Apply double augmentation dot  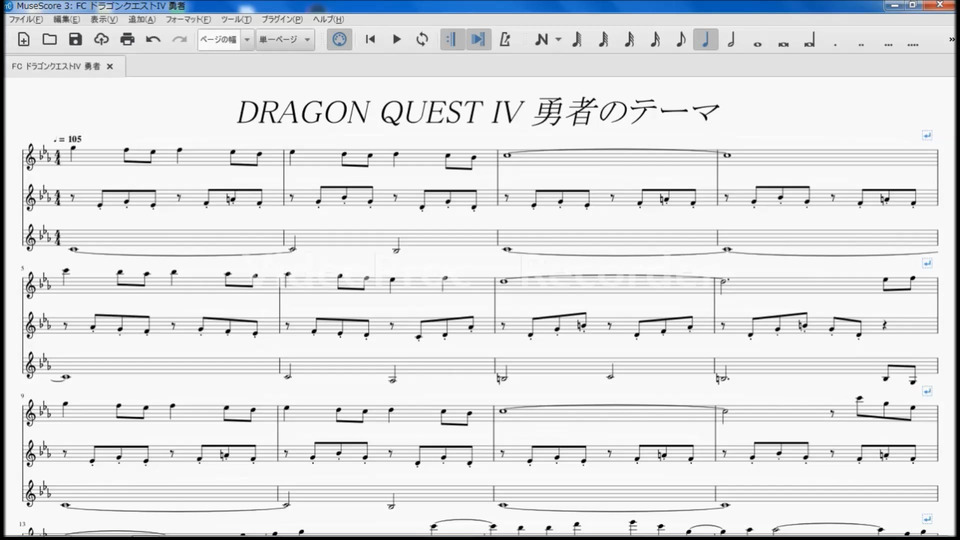coord(861,43)
